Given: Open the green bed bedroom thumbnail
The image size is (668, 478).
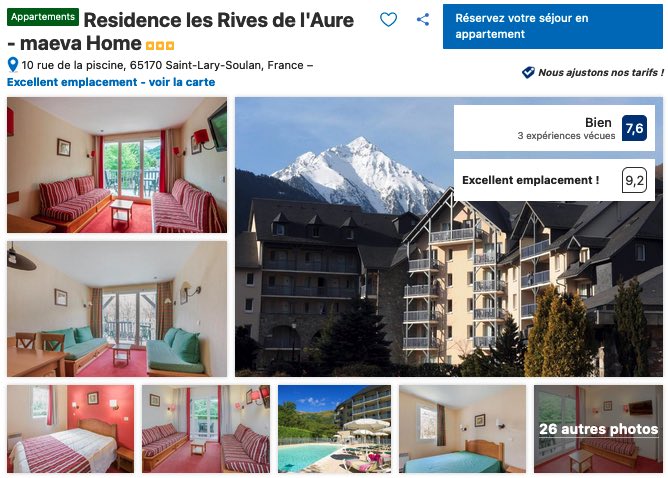Looking at the screenshot, I should coord(462,429).
